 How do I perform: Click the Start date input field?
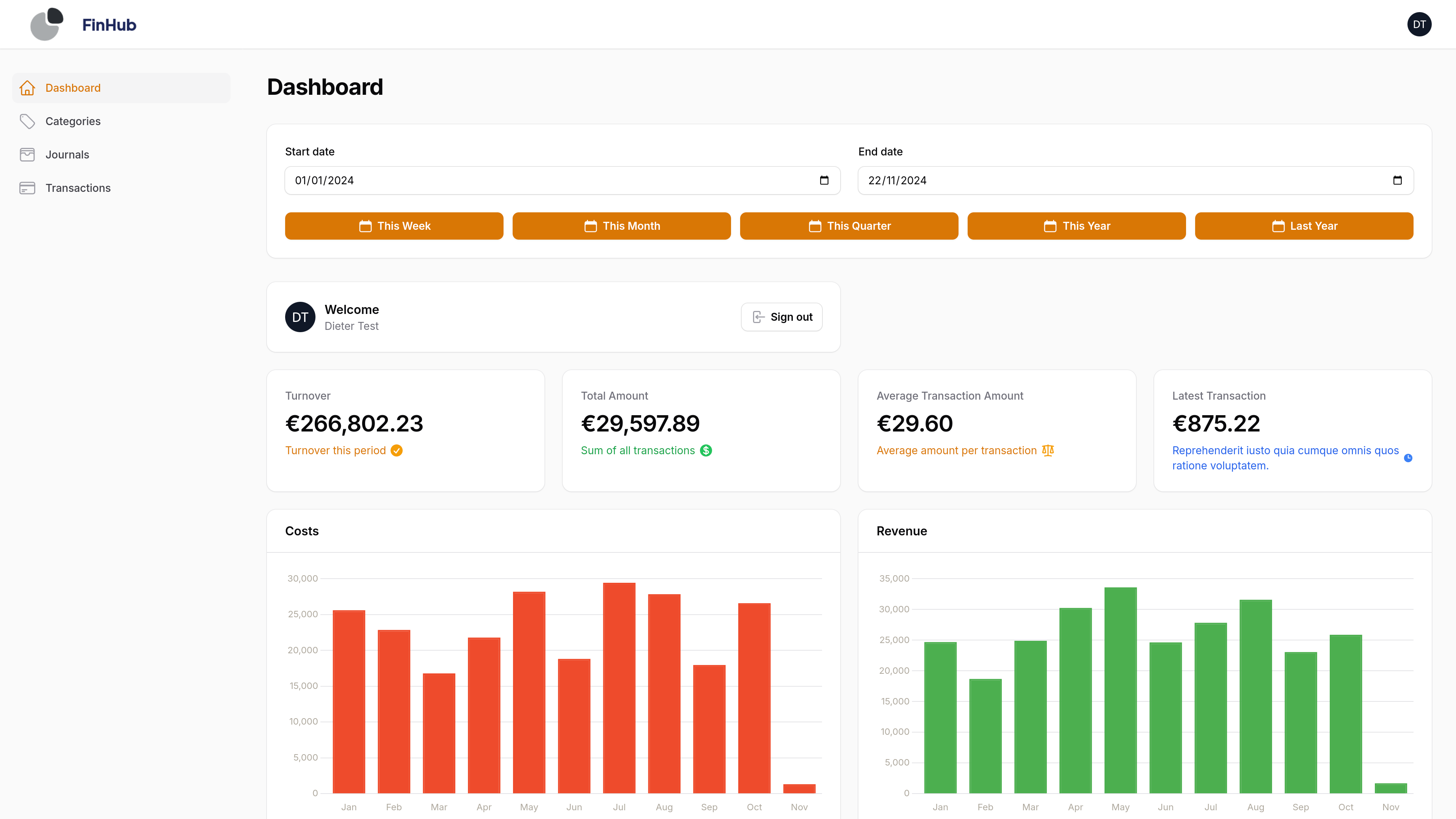click(x=543, y=180)
